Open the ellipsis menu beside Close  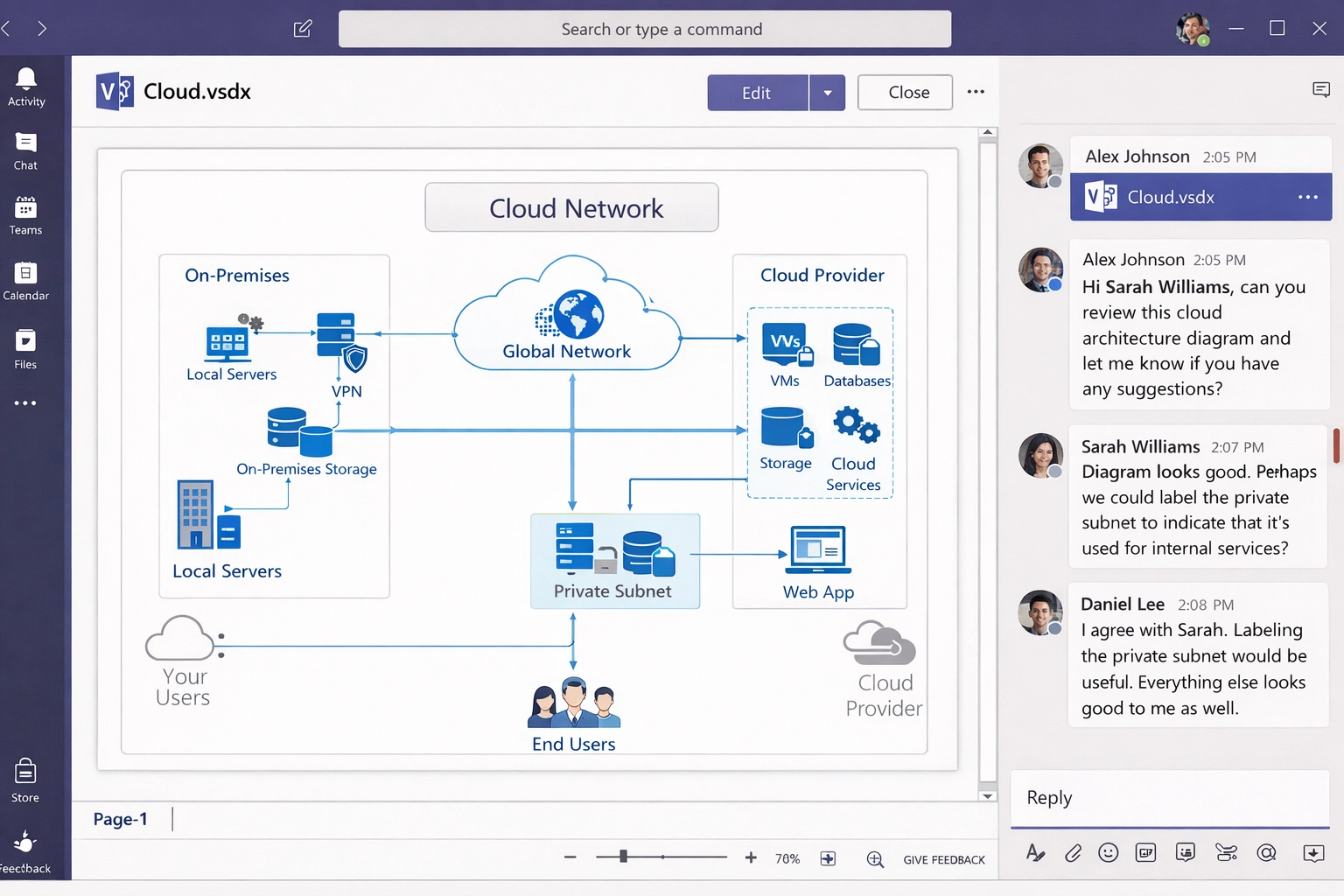click(x=976, y=91)
